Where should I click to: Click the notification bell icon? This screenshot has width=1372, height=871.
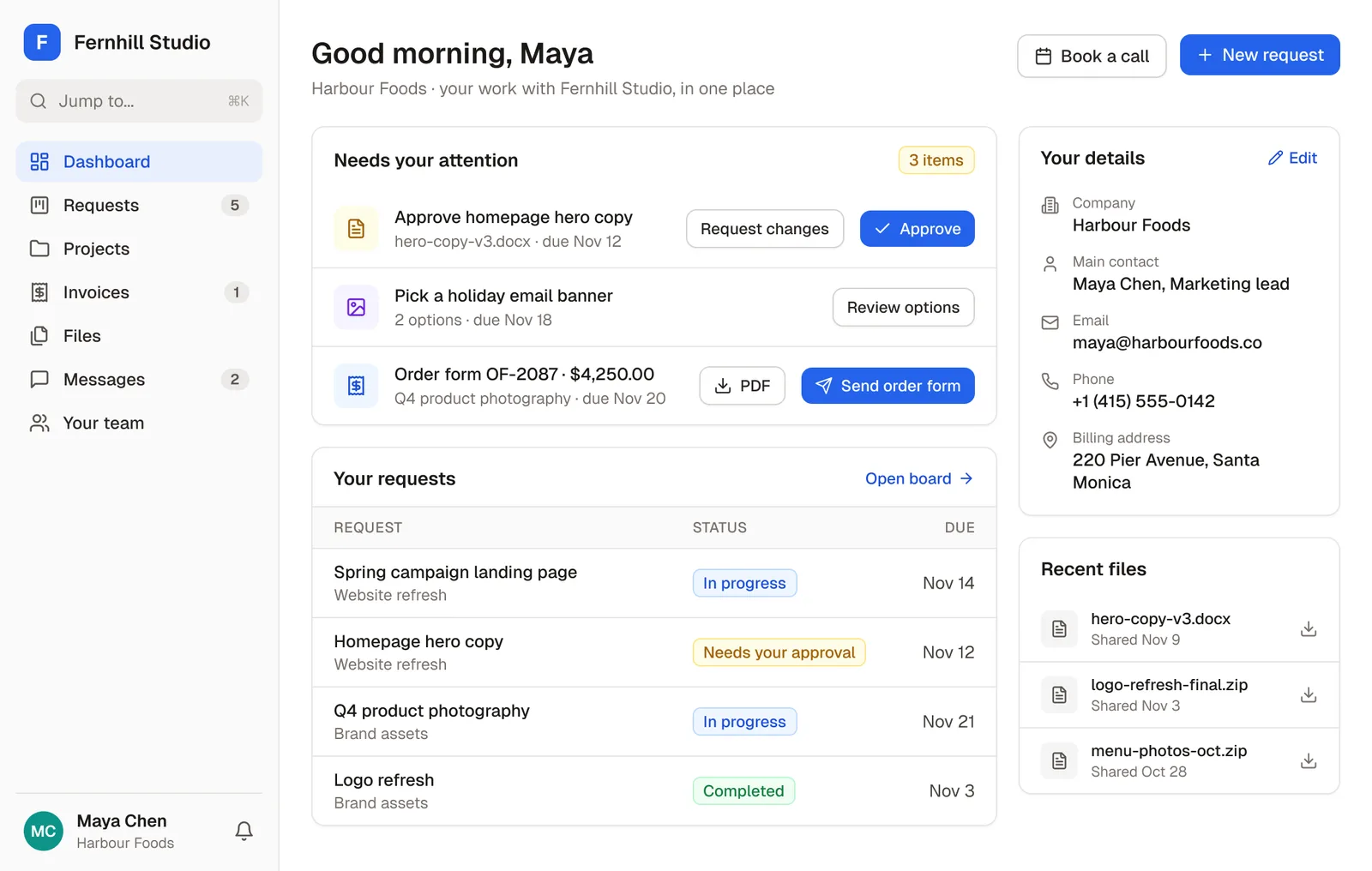[x=244, y=831]
